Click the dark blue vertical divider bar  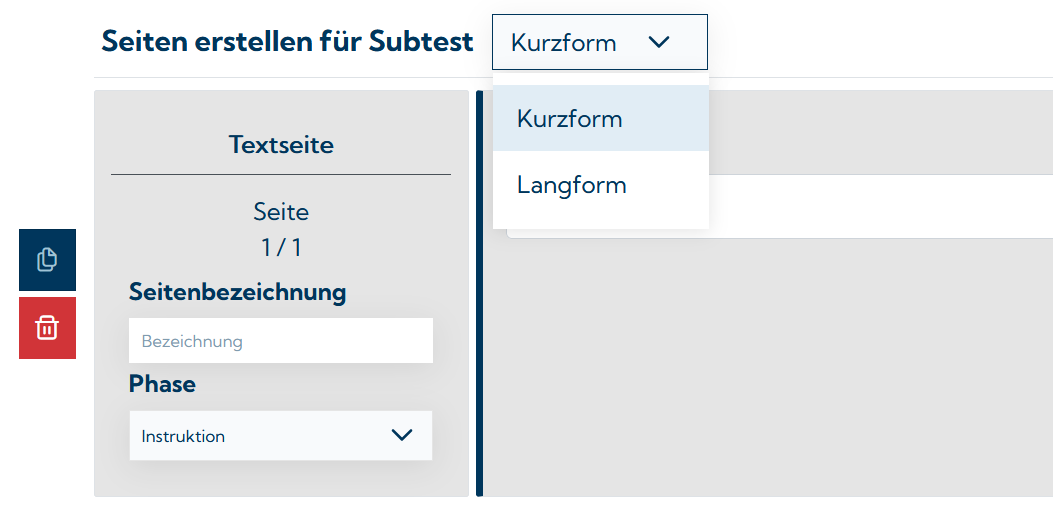480,300
